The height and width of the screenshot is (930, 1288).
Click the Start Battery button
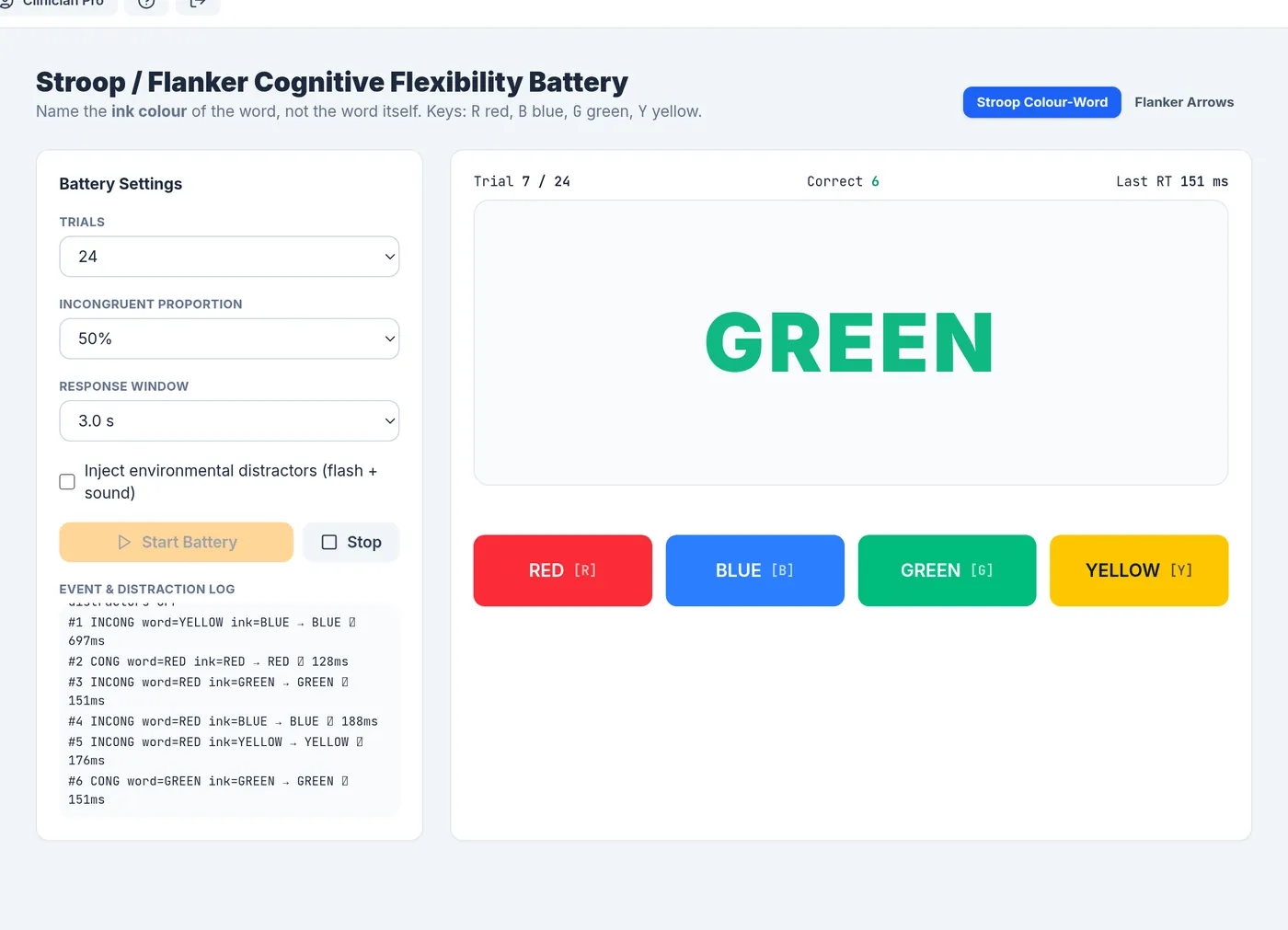pyautogui.click(x=177, y=542)
